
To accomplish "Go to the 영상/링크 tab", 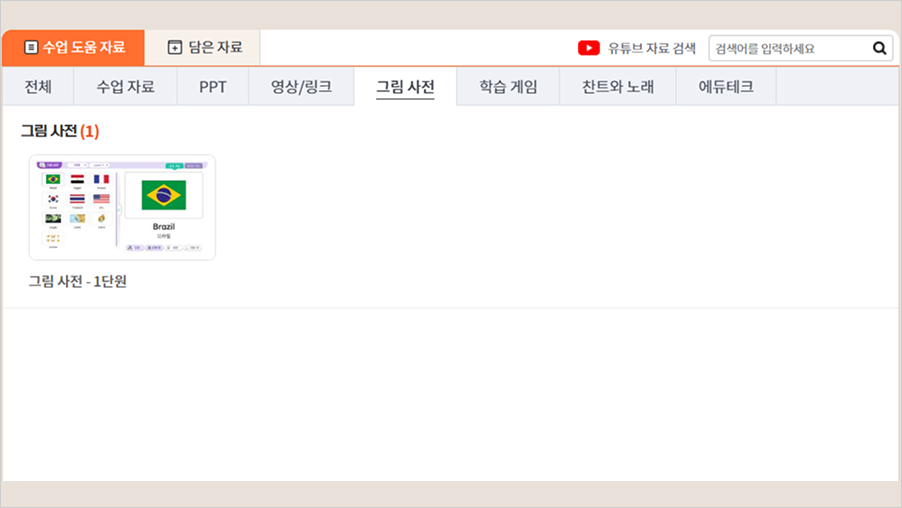I will [x=301, y=87].
